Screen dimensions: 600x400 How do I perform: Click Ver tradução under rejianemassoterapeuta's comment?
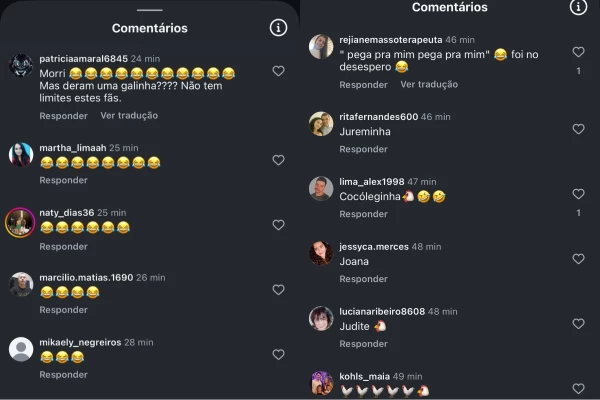[x=429, y=85]
